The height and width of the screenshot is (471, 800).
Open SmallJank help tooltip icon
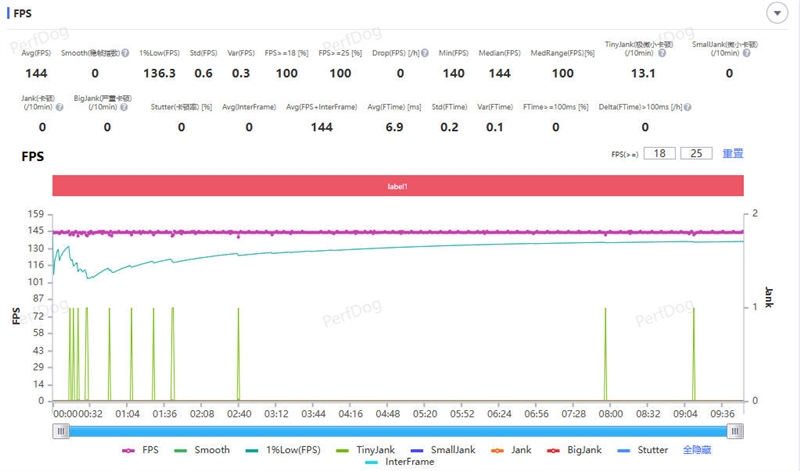(744, 52)
